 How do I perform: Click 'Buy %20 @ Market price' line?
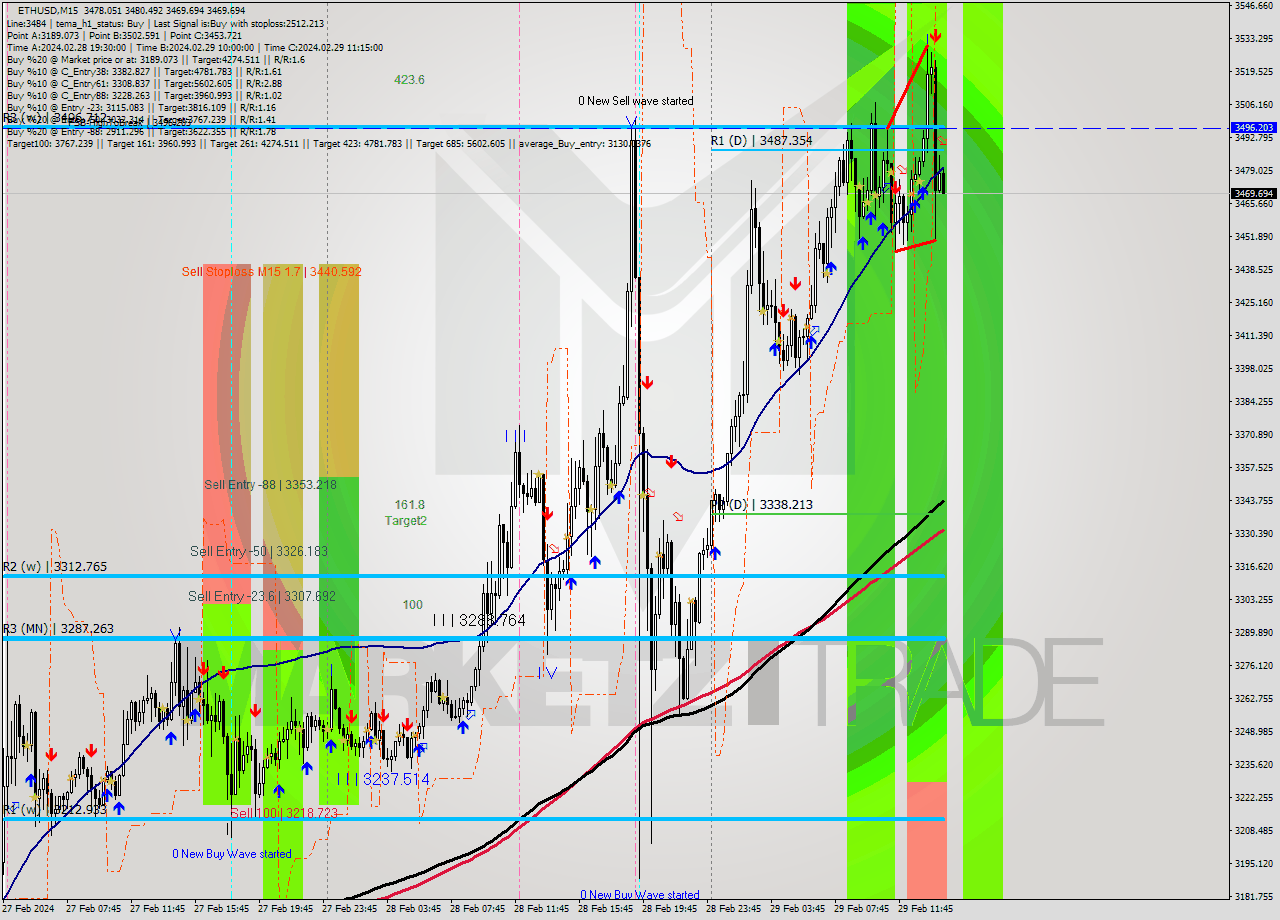tap(156, 59)
